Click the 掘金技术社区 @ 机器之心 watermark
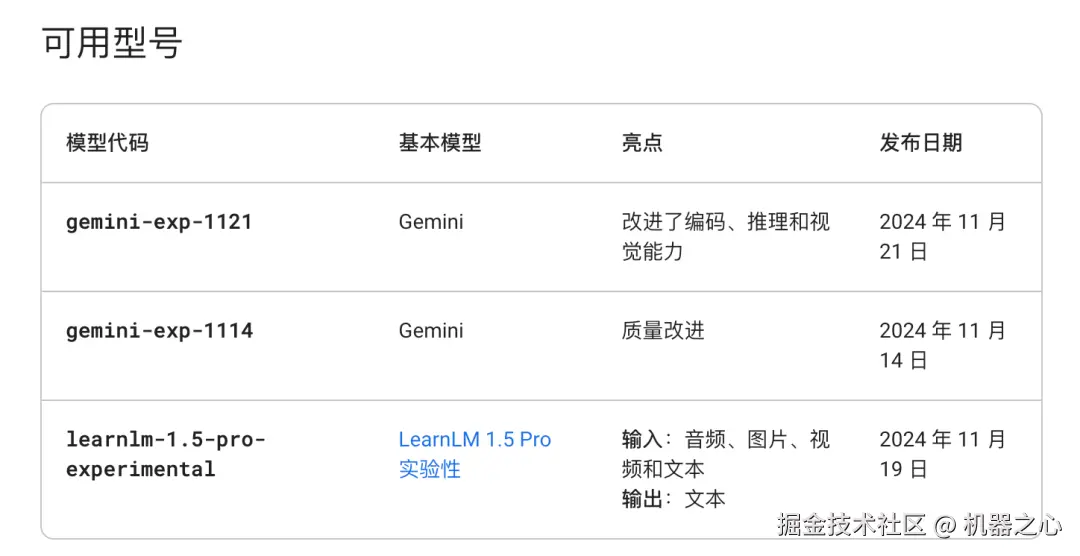The width and height of the screenshot is (1080, 556). click(919, 525)
